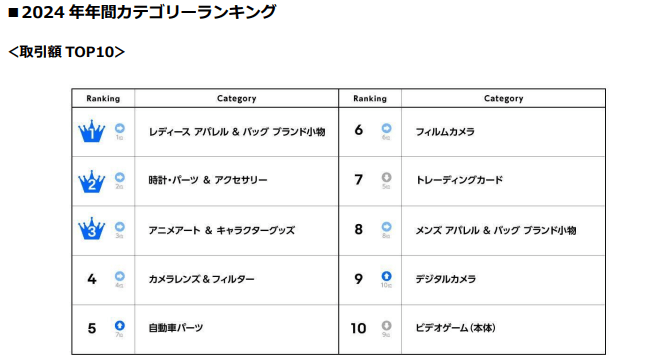Click the gray down arrow beside rank 10
The height and width of the screenshot is (362, 669).
[x=387, y=326]
